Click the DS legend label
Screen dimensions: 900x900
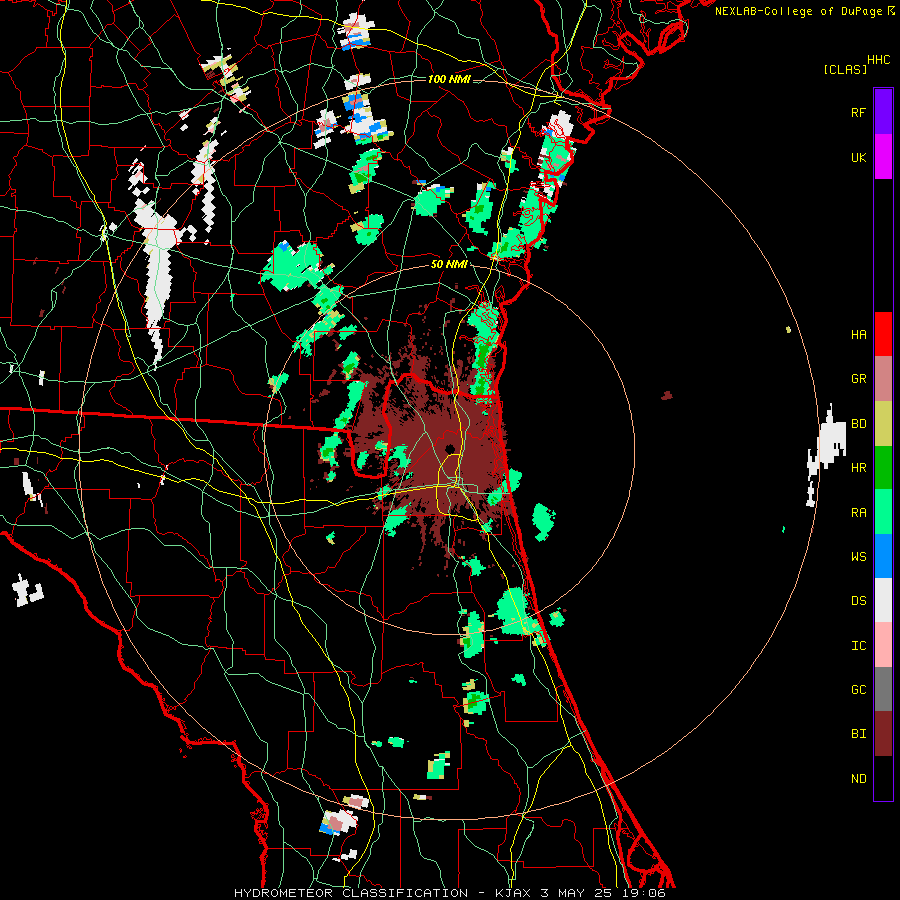point(858,601)
